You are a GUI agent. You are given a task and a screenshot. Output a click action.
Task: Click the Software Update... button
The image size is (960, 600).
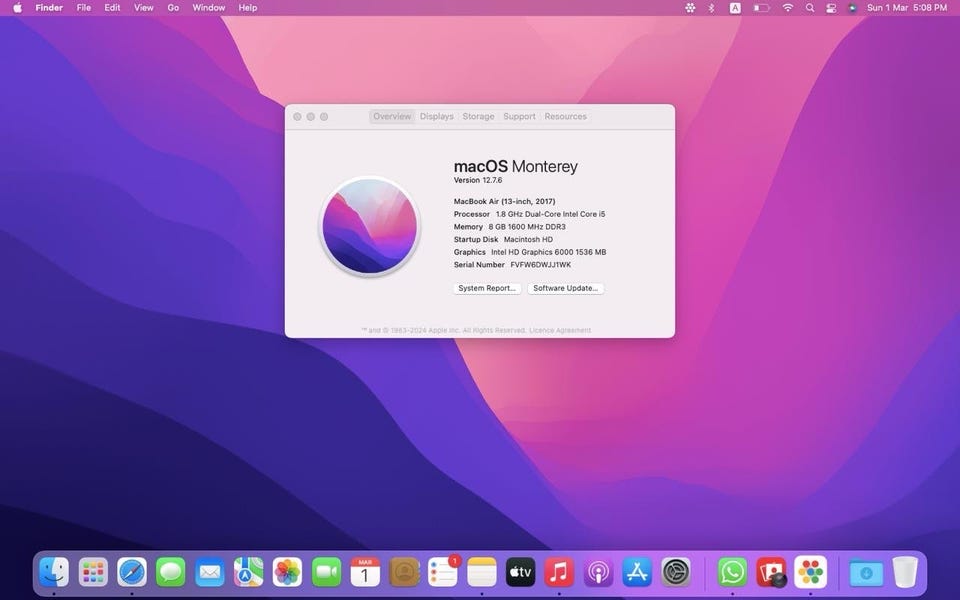[x=566, y=288]
